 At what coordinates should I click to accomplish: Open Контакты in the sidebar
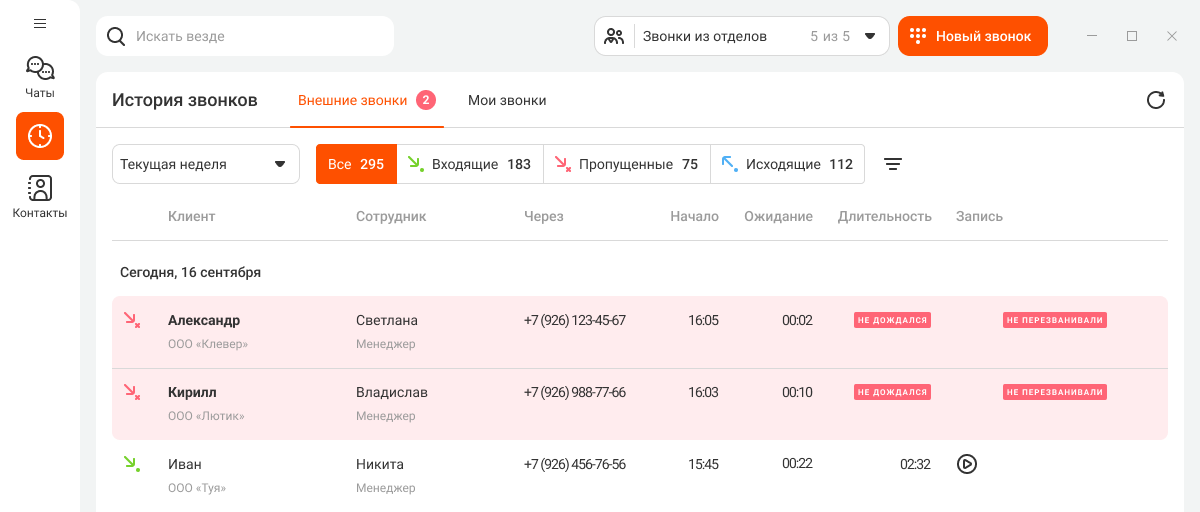pos(40,196)
